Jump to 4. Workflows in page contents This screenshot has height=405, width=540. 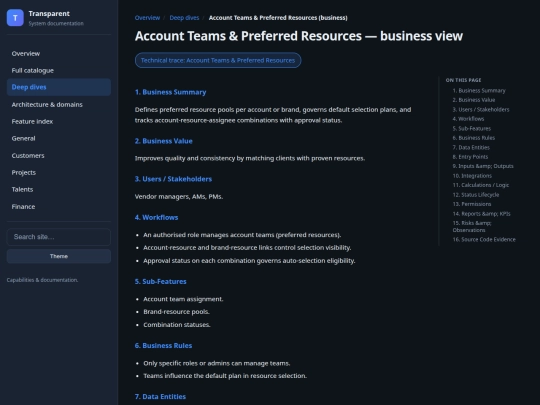(x=468, y=119)
